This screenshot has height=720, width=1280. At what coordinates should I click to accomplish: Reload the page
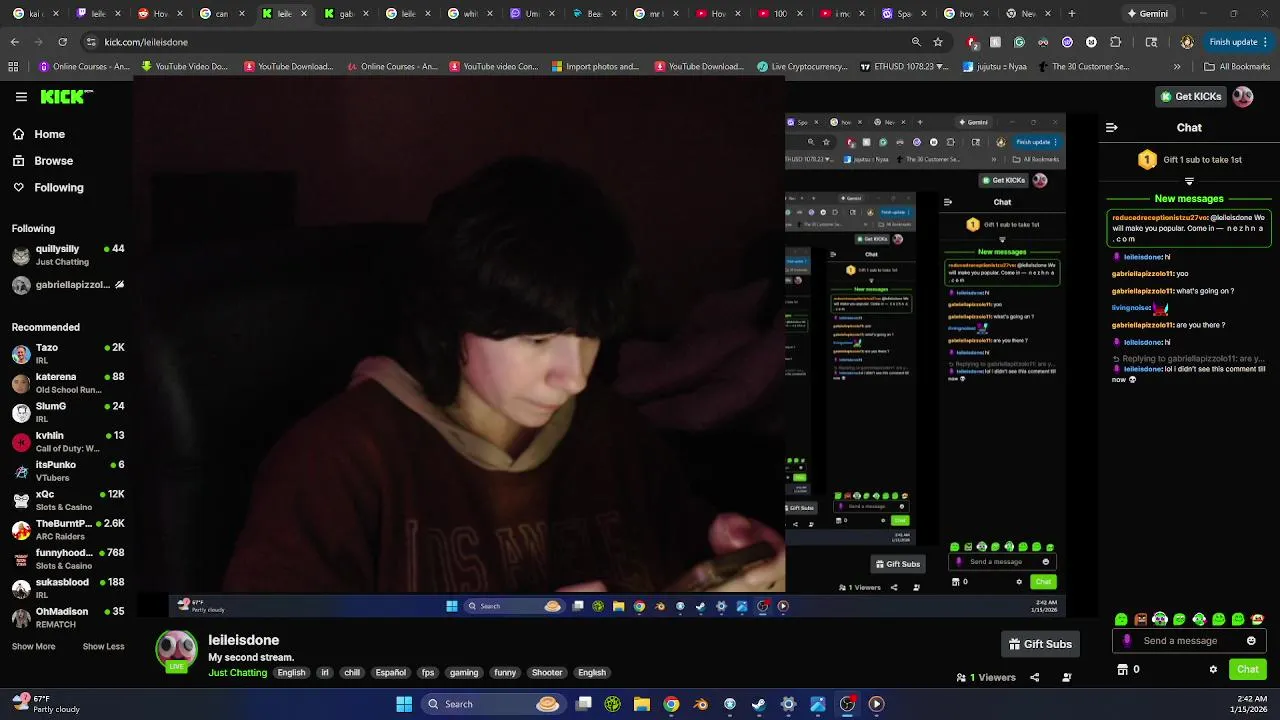coord(62,42)
